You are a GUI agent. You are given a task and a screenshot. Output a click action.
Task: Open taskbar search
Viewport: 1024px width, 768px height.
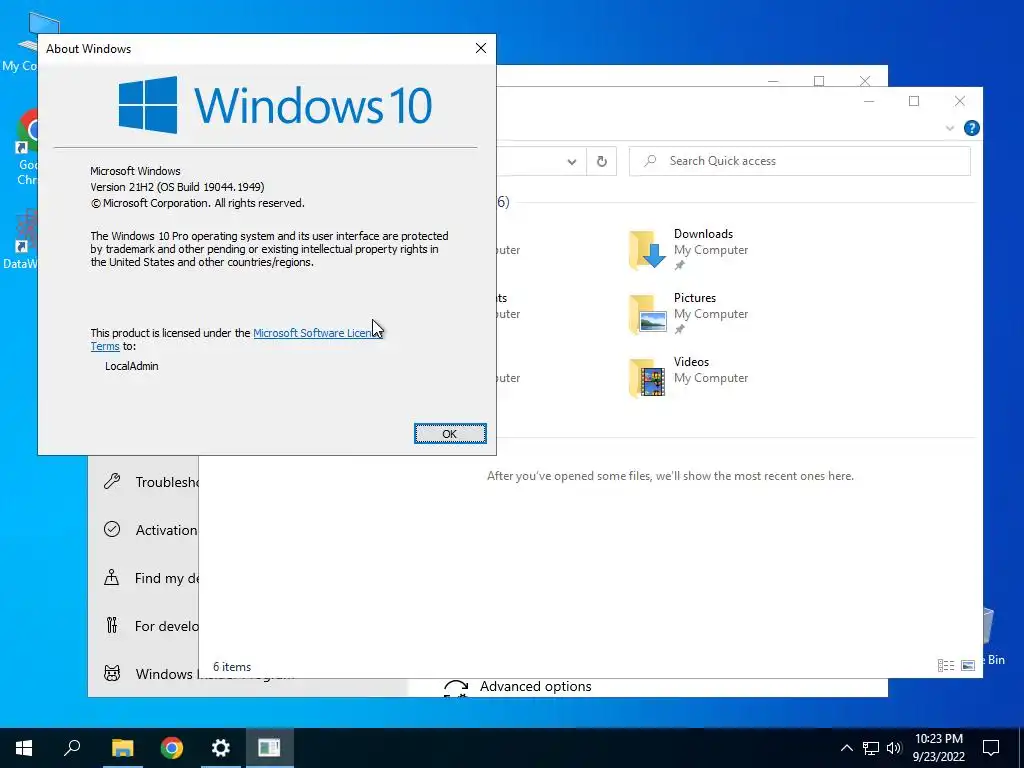(72, 748)
